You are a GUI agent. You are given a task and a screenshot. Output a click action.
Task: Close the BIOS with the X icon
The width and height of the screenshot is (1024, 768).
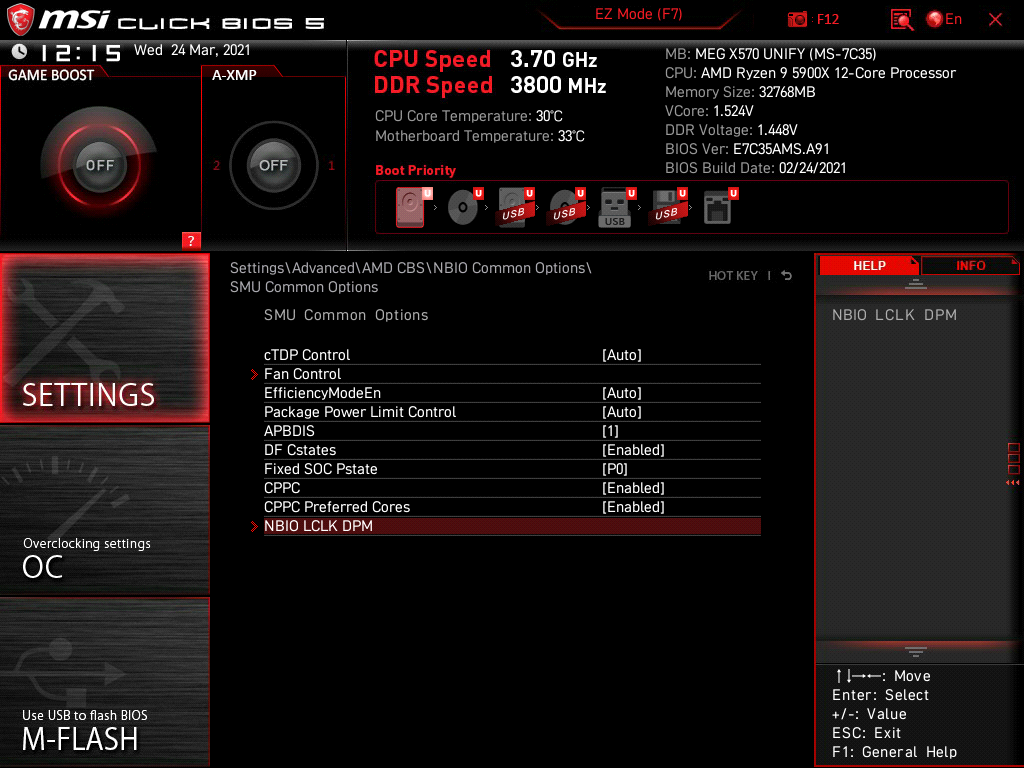[995, 20]
